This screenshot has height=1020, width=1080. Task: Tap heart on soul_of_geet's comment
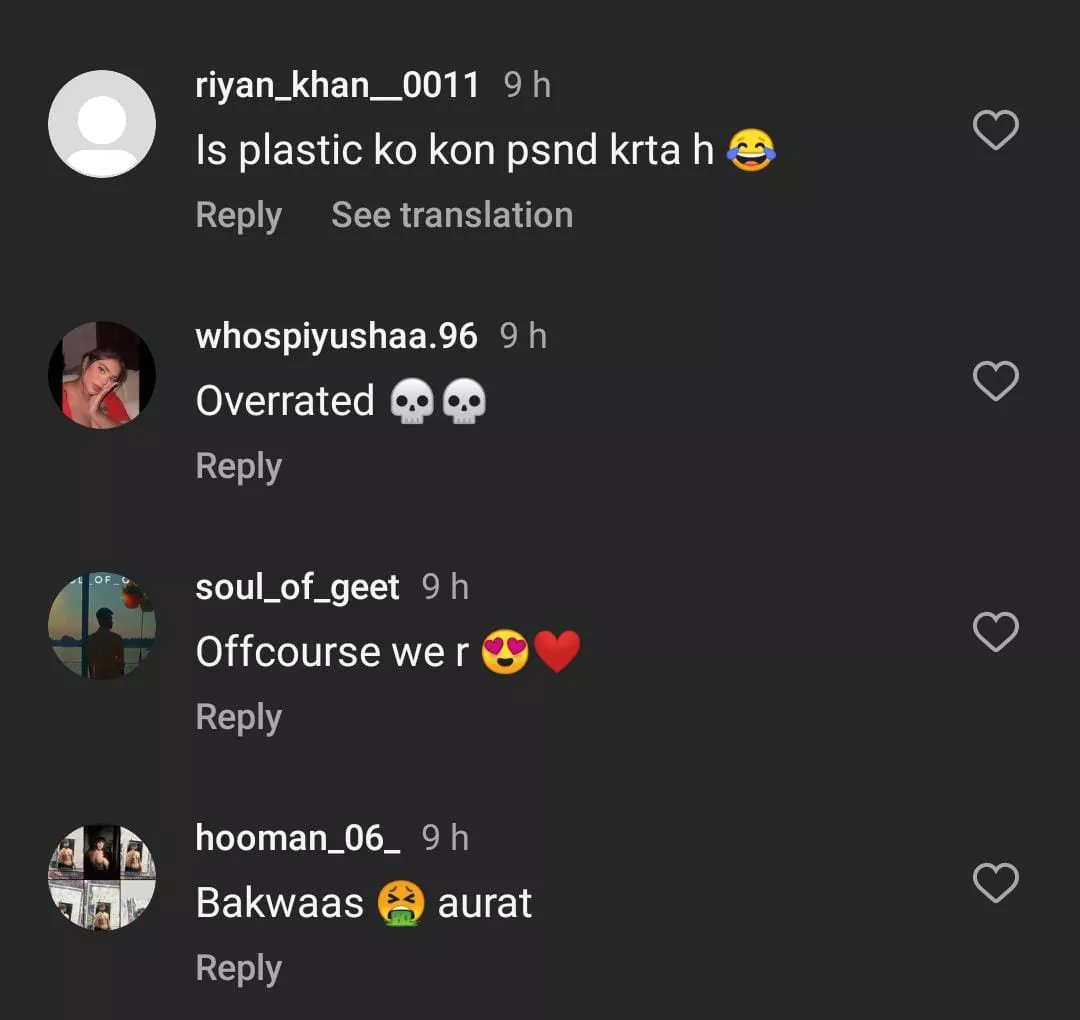click(x=995, y=633)
